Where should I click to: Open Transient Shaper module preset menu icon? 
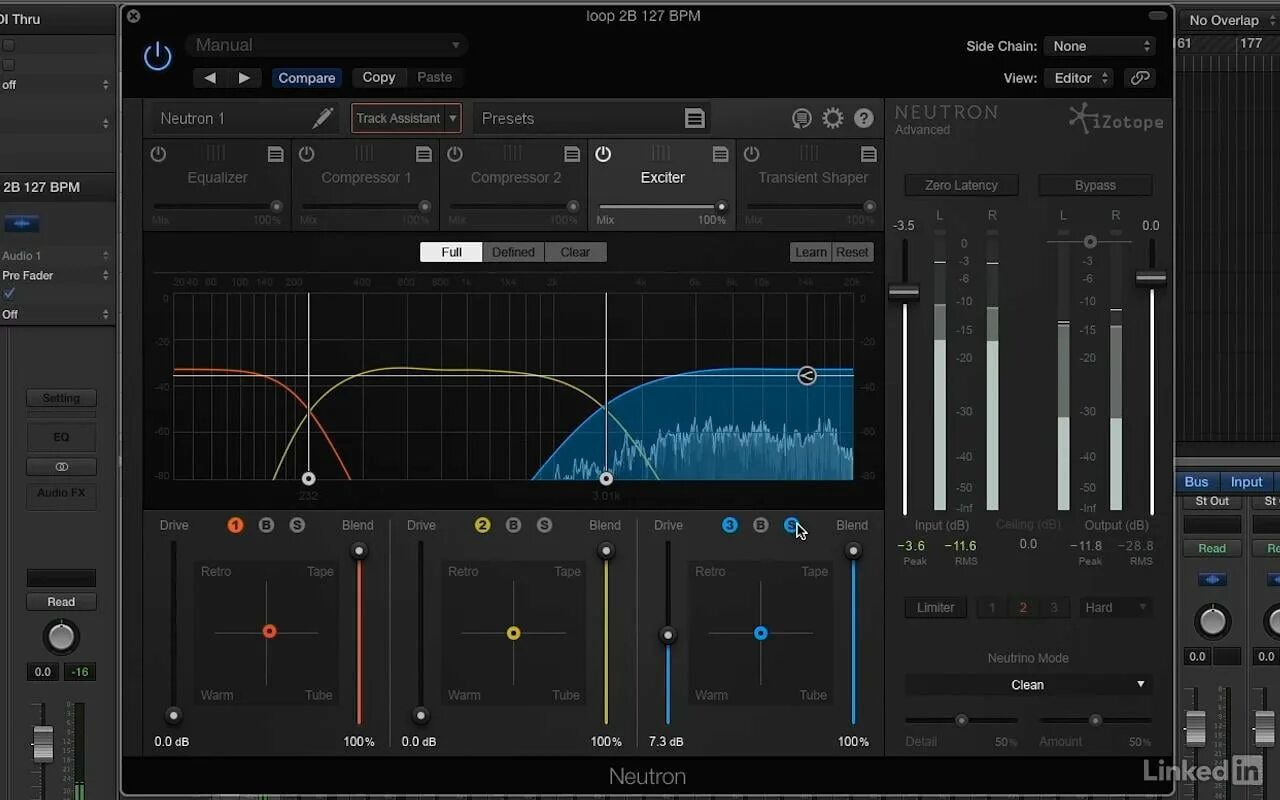pyautogui.click(x=868, y=154)
